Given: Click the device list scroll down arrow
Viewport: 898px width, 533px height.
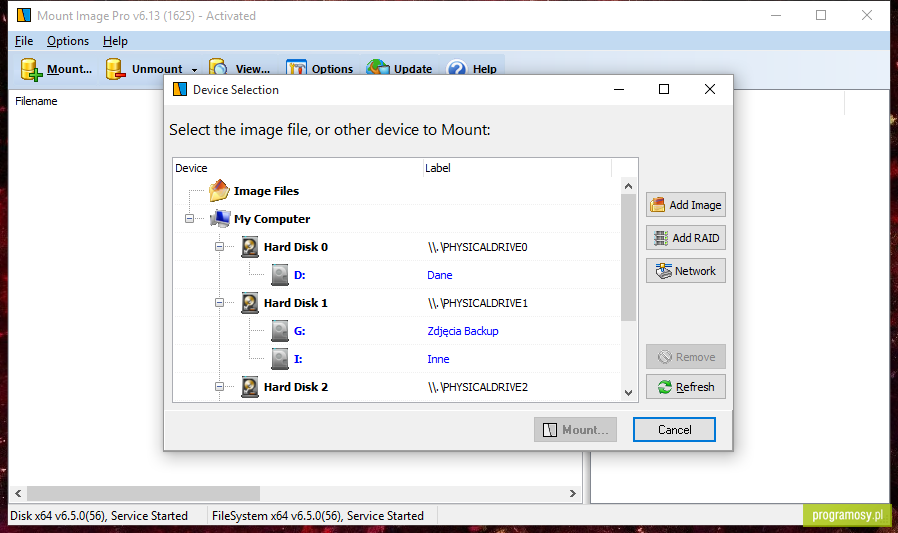Looking at the screenshot, I should click(x=628, y=393).
